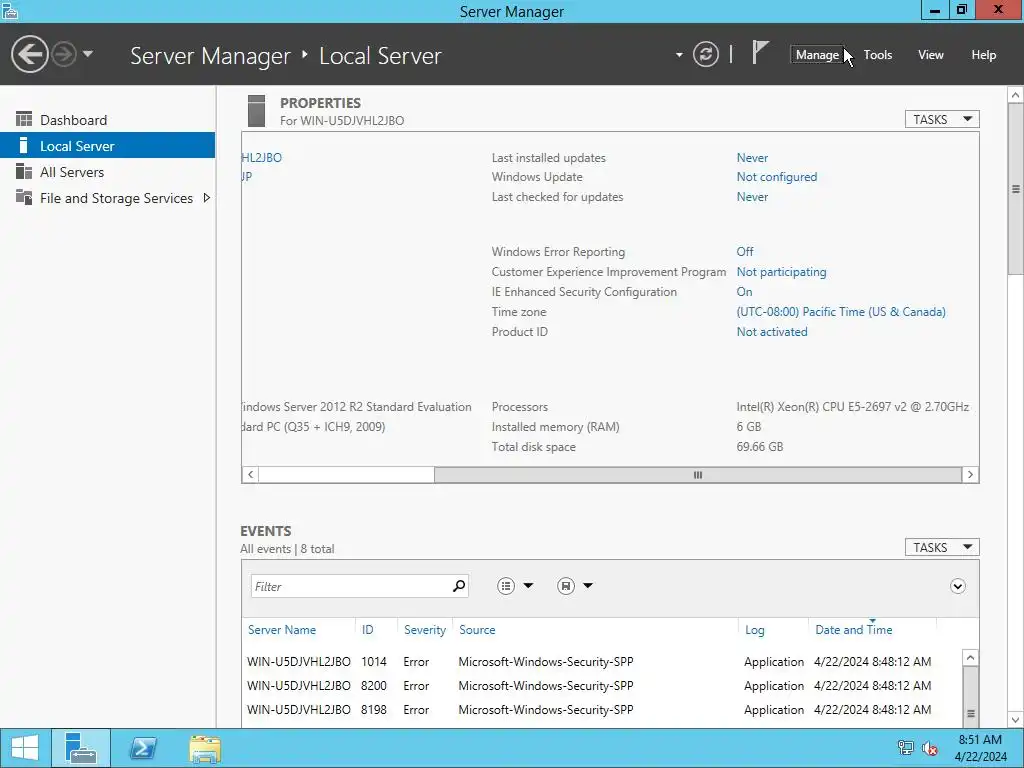The image size is (1024, 768).
Task: Open dropdown arrow left of refresh icon
Action: coord(679,55)
